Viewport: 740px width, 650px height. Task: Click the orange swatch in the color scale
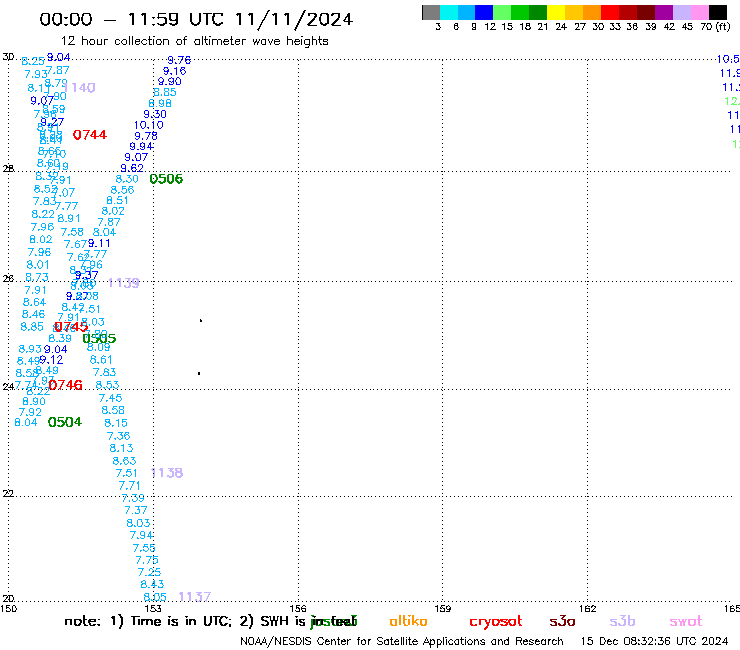pyautogui.click(x=592, y=12)
